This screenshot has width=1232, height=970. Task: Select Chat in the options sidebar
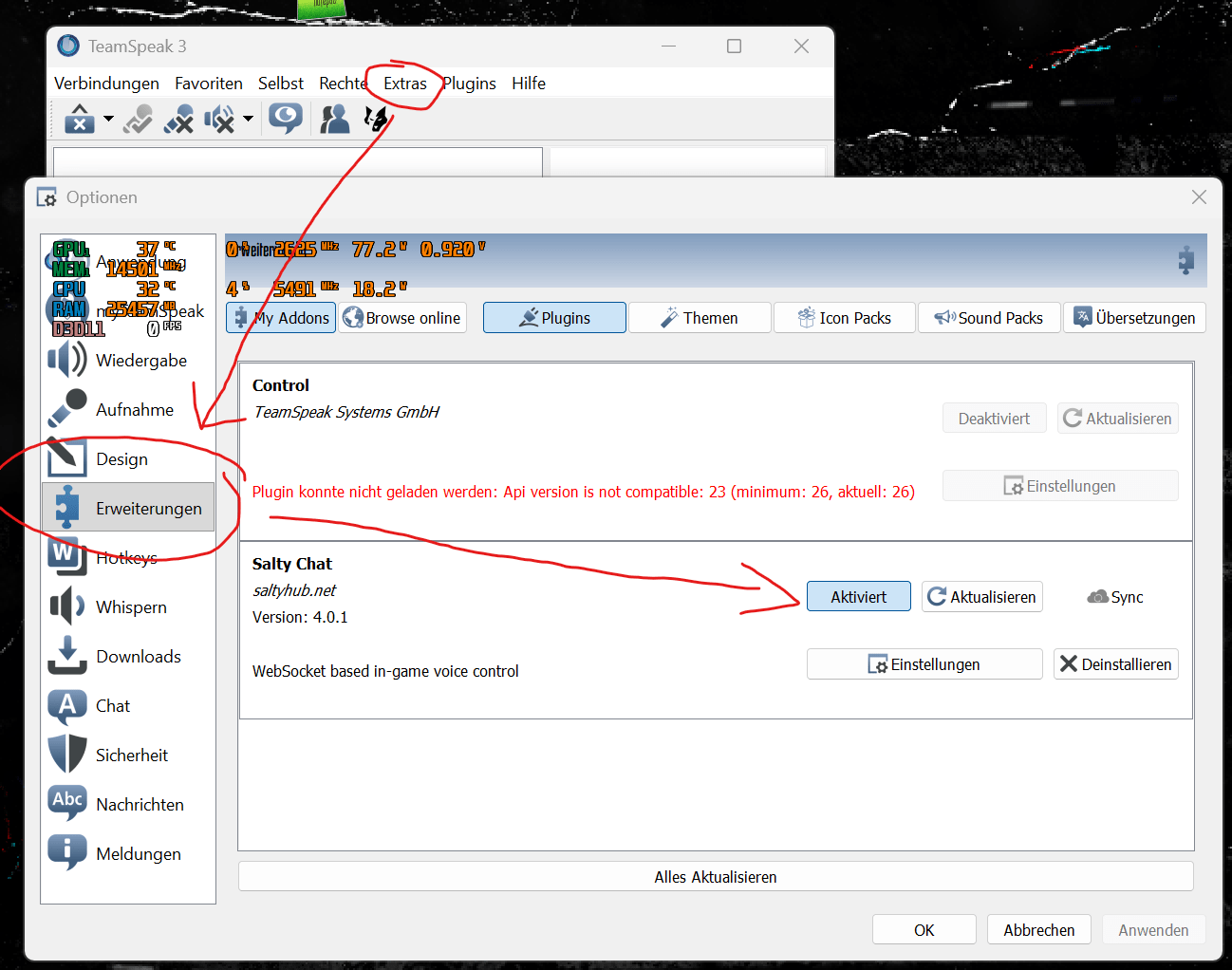(x=128, y=706)
